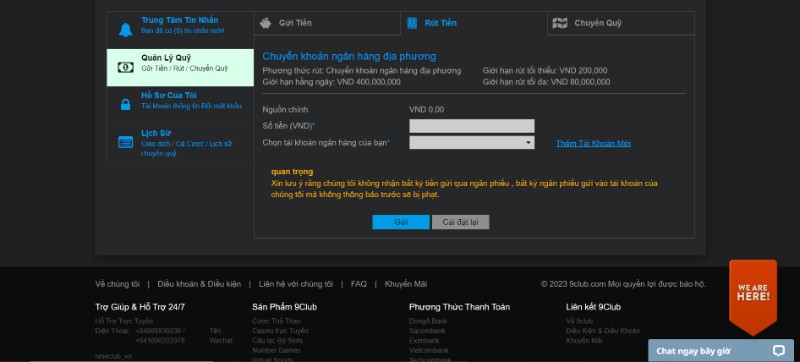Click the VND 0.00 balance value

pos(427,110)
